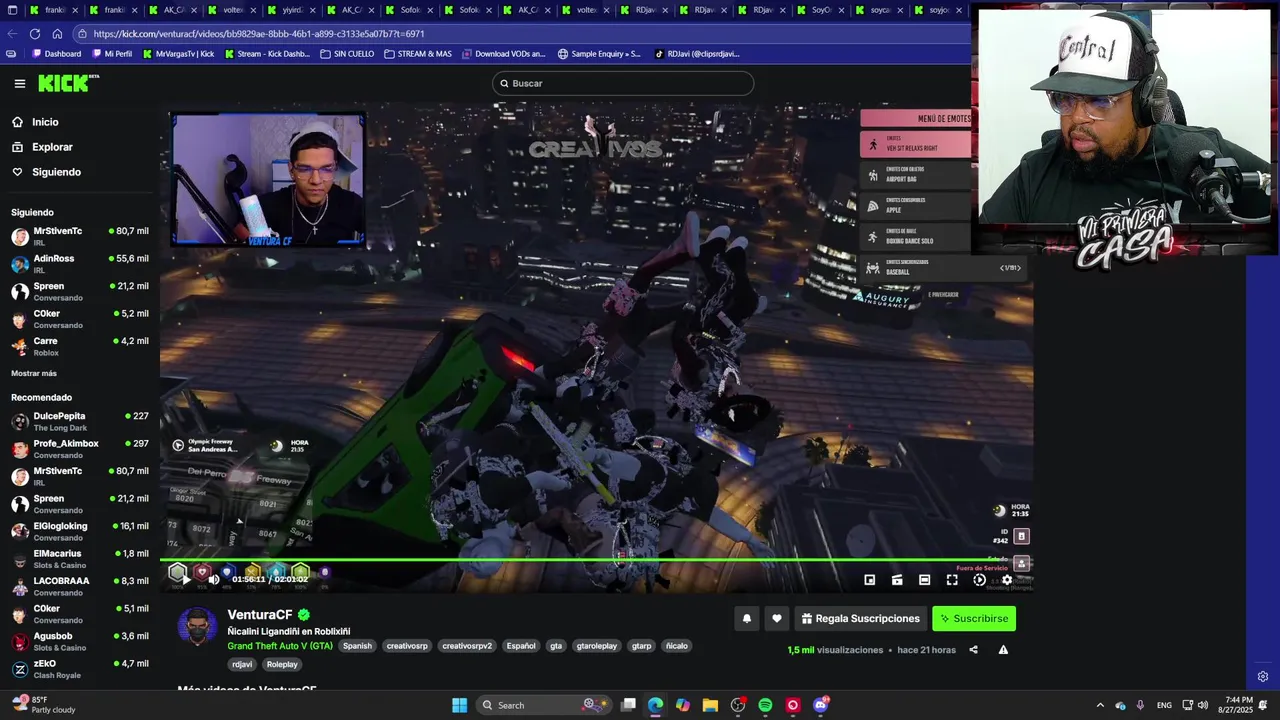Open Agusbob recommended channel
Viewport: 1280px width, 720px height.
80,641
